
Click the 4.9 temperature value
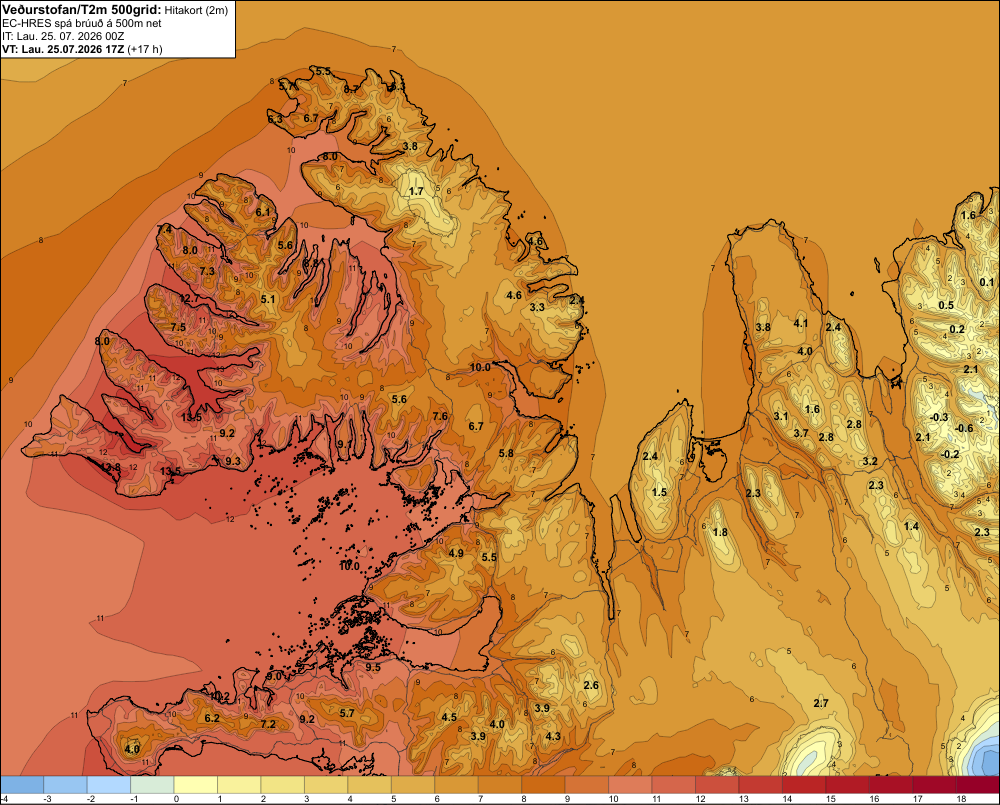[x=456, y=553]
